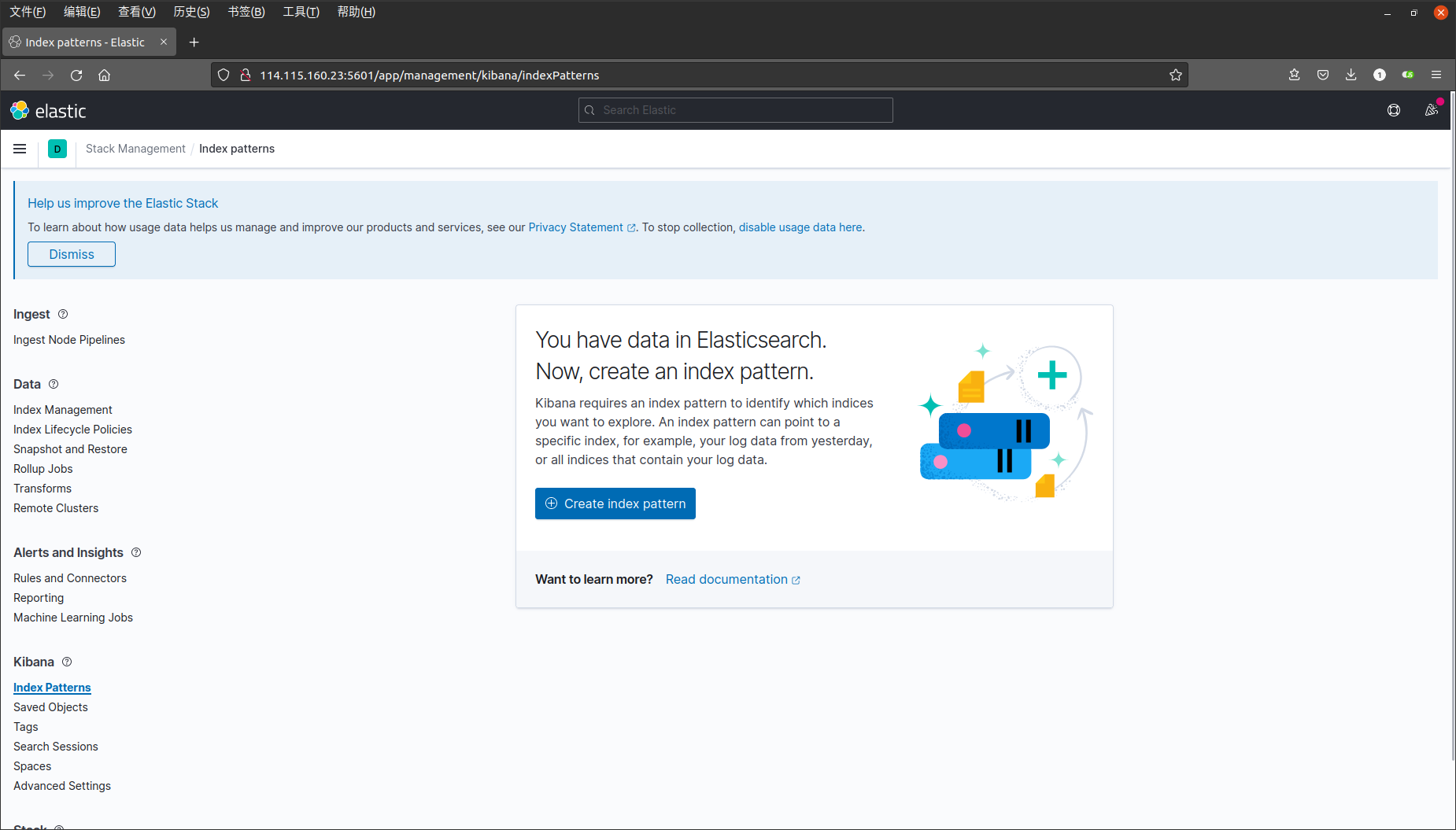Open the Pocket save icon
The image size is (1456, 830).
1323,75
